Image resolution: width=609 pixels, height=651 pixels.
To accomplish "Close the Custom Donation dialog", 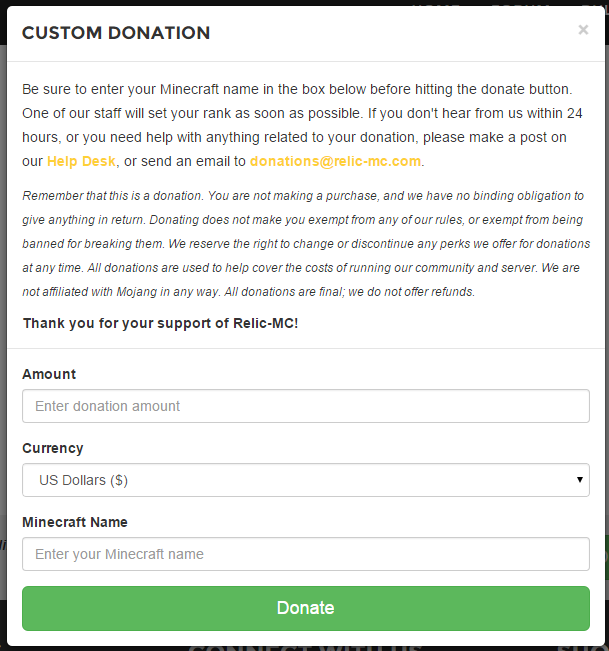I will point(583,30).
